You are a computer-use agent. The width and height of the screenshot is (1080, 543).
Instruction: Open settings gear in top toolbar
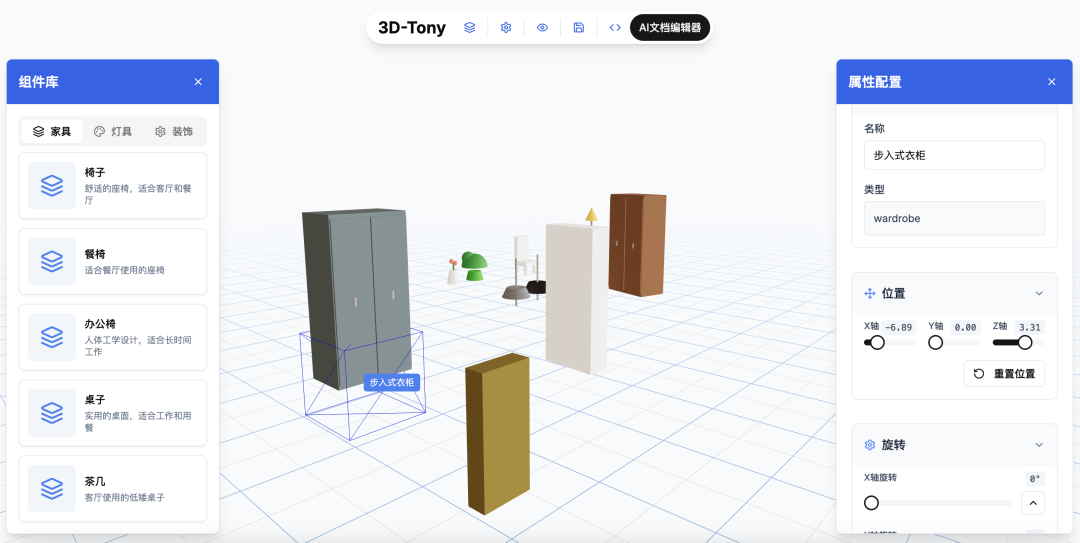click(x=506, y=28)
